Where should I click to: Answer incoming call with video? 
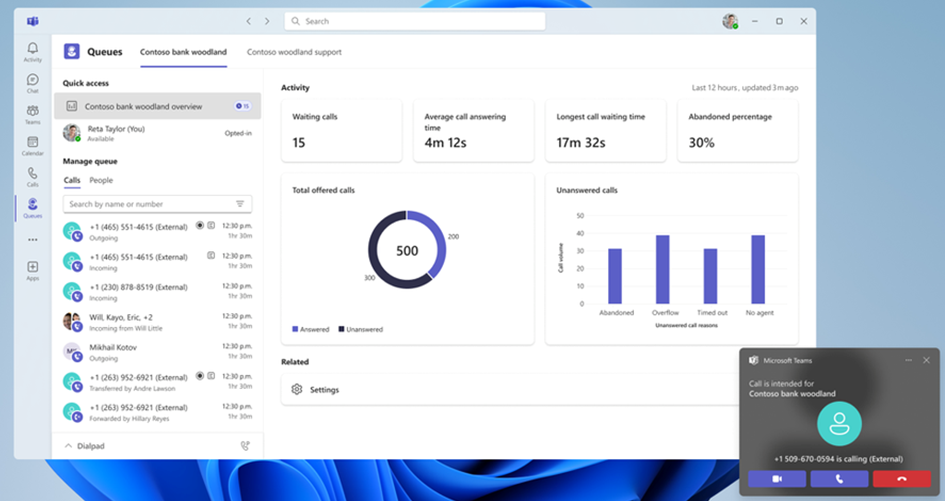click(x=776, y=479)
